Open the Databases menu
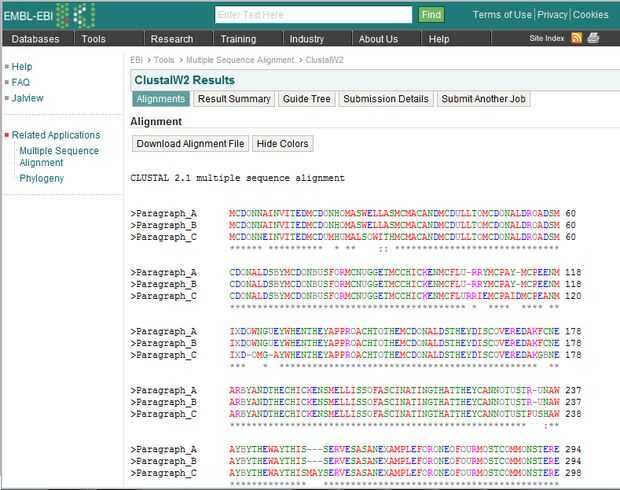Image resolution: width=620 pixels, height=490 pixels. coord(36,39)
